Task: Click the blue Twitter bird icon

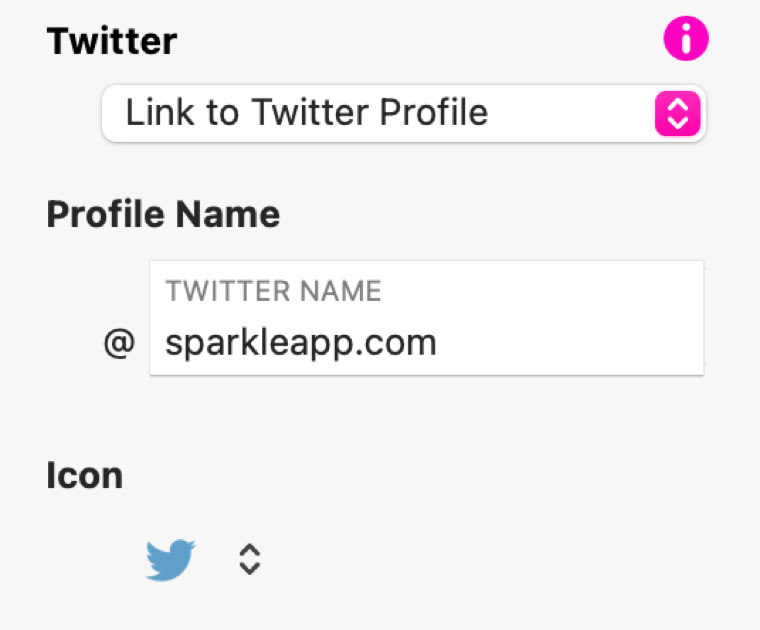Action: (170, 559)
